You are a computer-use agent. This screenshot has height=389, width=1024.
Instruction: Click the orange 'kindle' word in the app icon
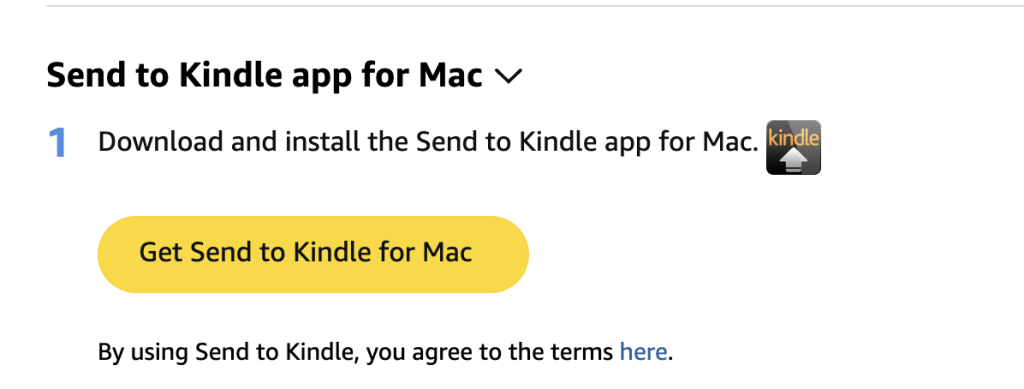click(x=793, y=138)
